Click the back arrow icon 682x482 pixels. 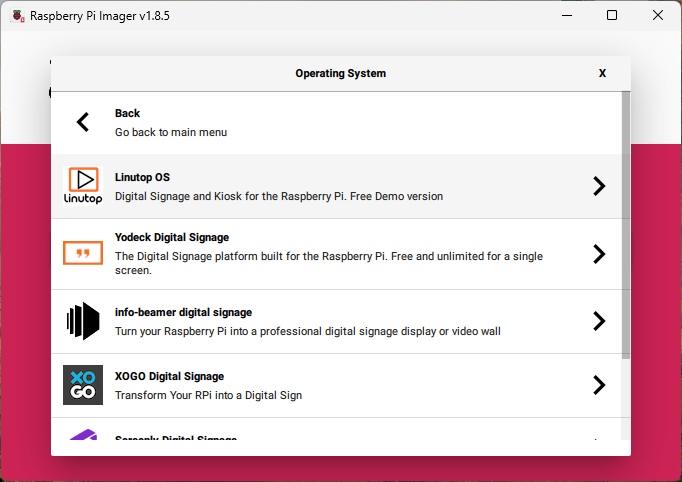pos(83,122)
